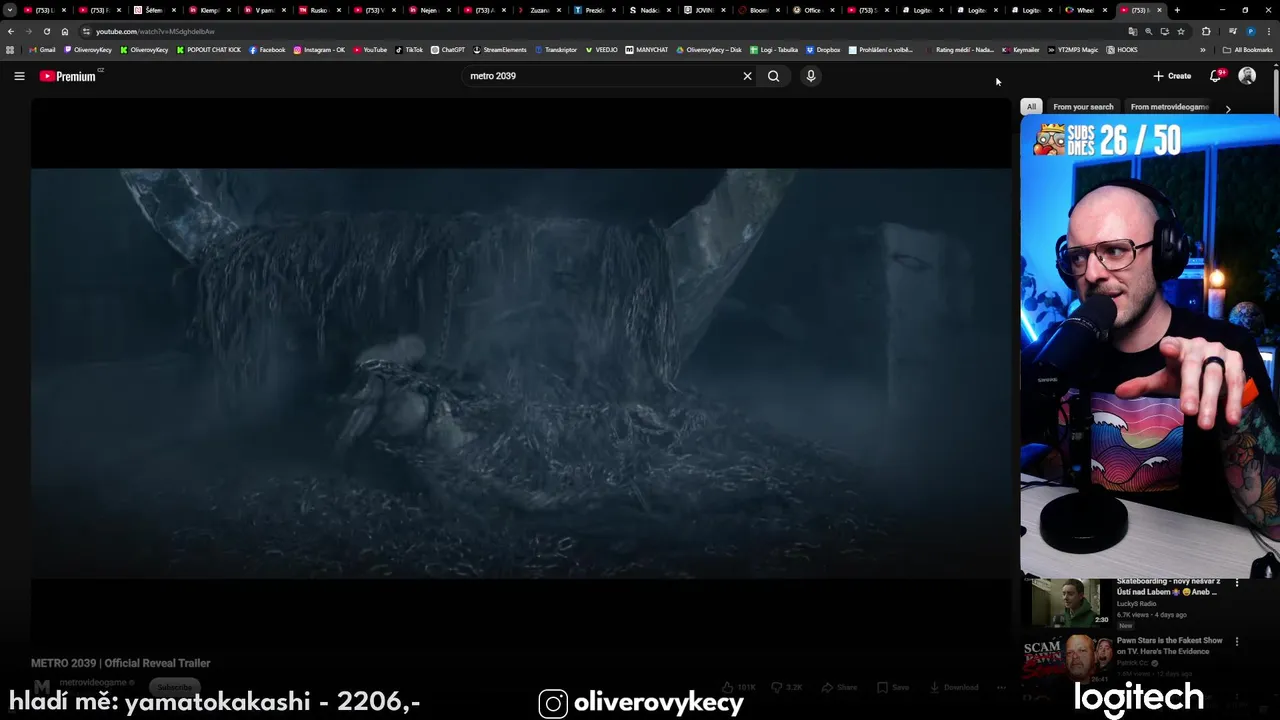Open the YouTube guide hamburger menu
This screenshot has width=1280, height=720.
(19, 76)
